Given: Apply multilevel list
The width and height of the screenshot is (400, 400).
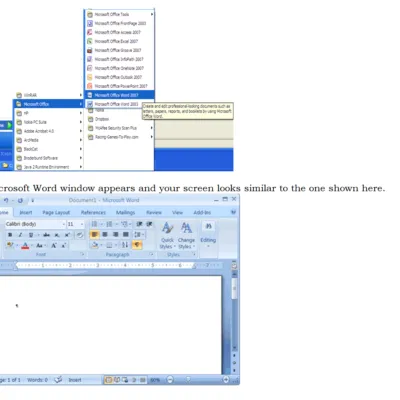Looking at the screenshot, I should point(124,224).
